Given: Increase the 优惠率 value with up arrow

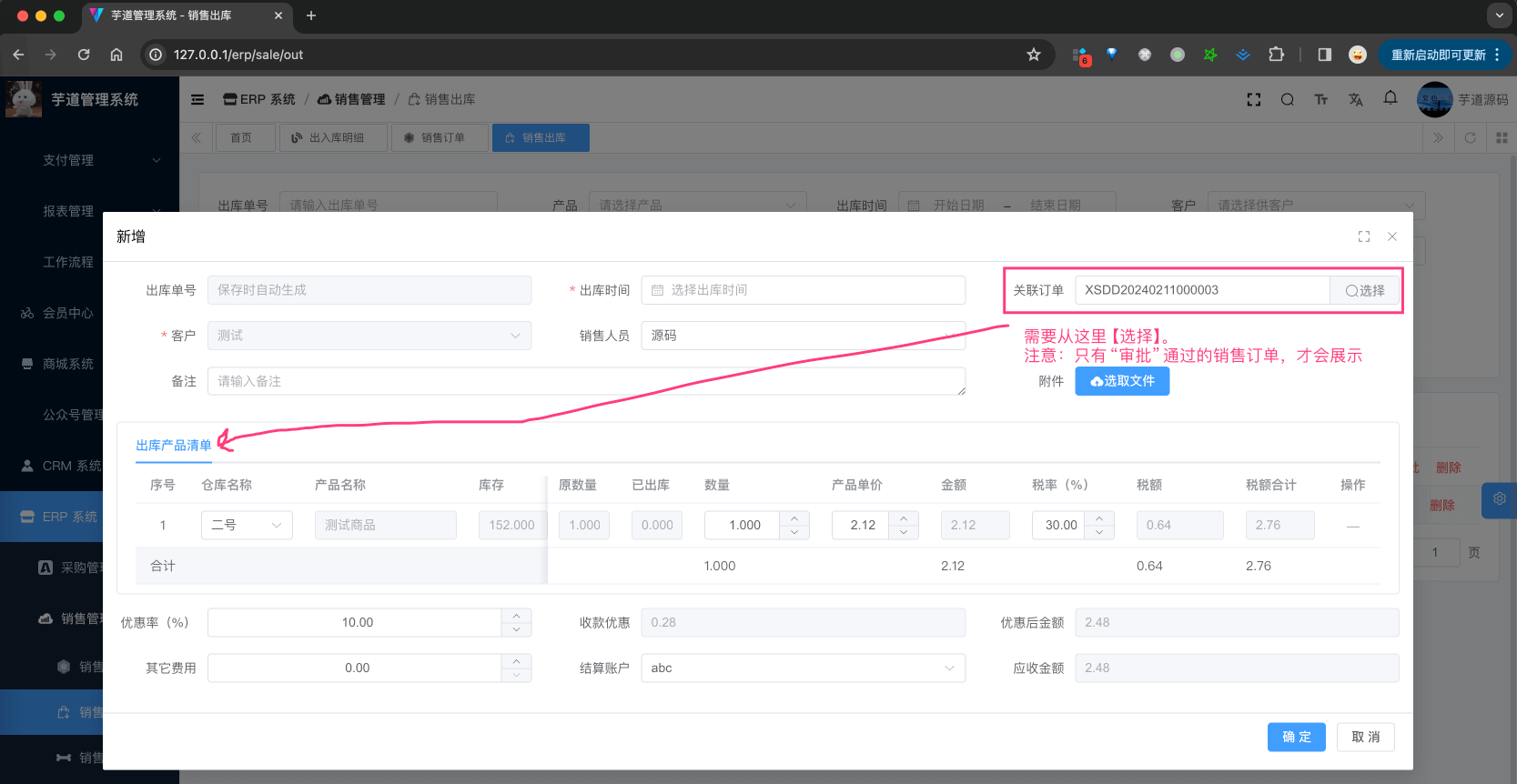Looking at the screenshot, I should pos(516,616).
